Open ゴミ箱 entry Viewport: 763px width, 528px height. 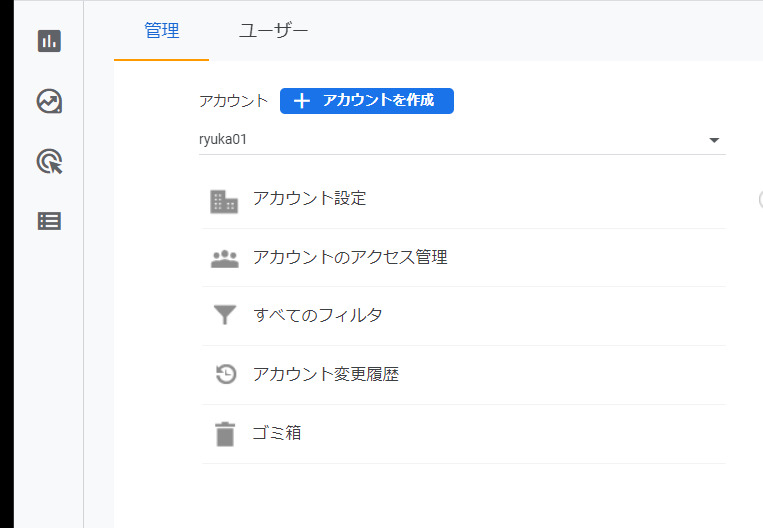click(464, 434)
